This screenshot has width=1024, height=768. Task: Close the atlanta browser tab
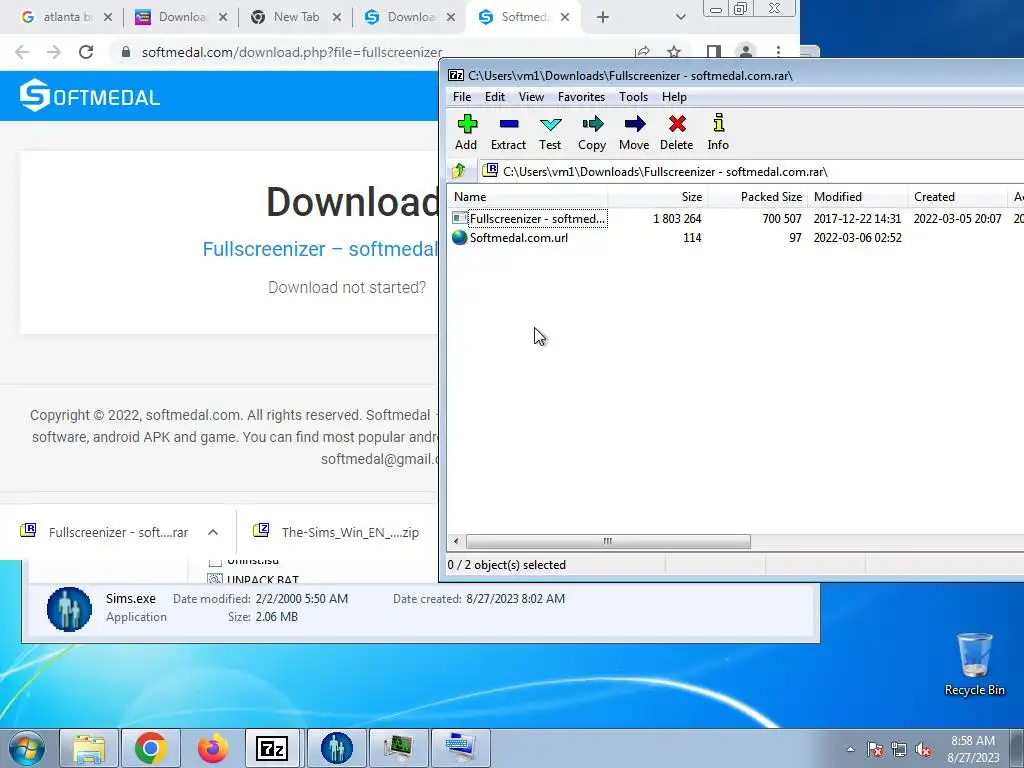click(x=108, y=18)
